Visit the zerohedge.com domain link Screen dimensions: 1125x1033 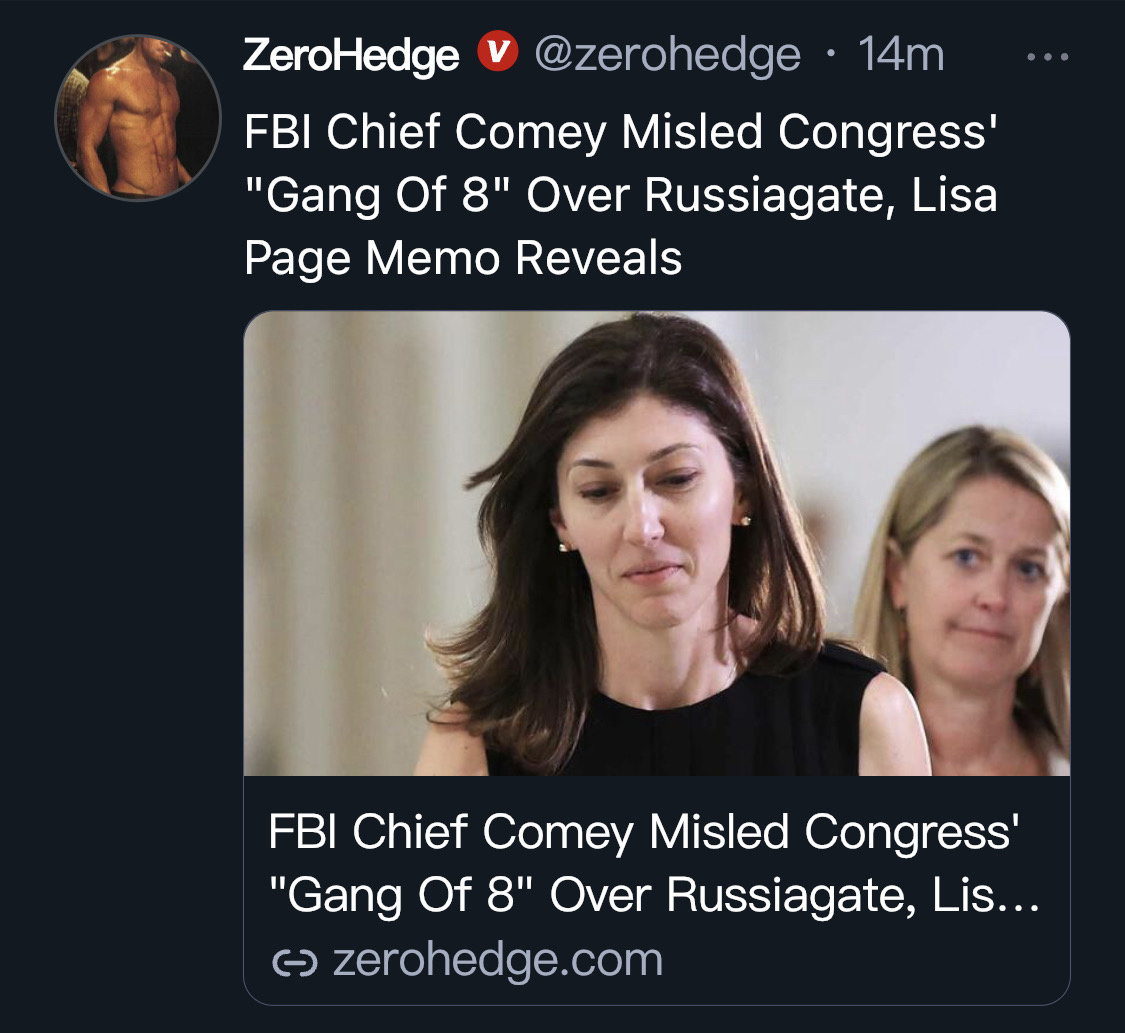point(497,961)
